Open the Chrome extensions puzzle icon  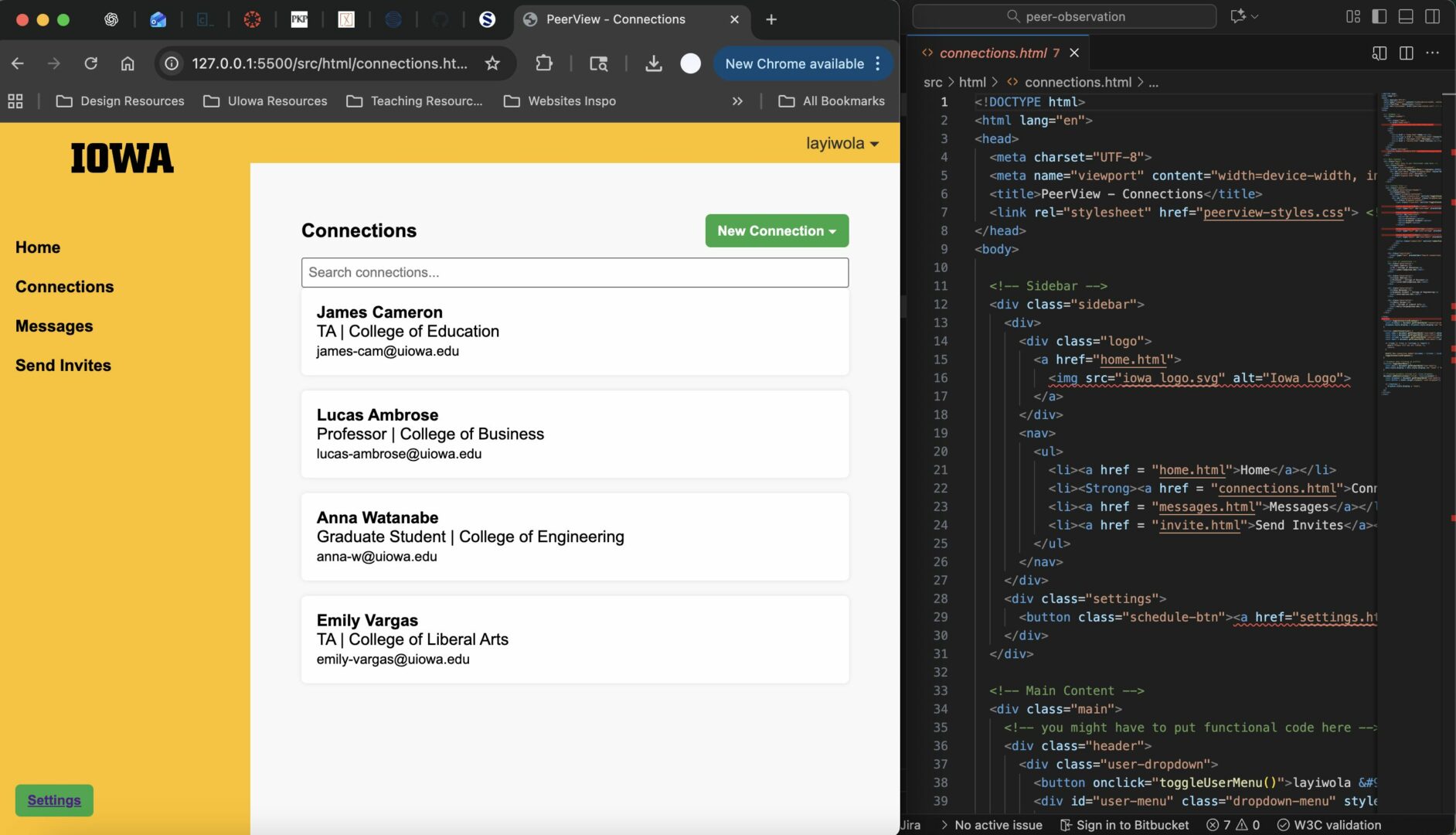coord(544,63)
